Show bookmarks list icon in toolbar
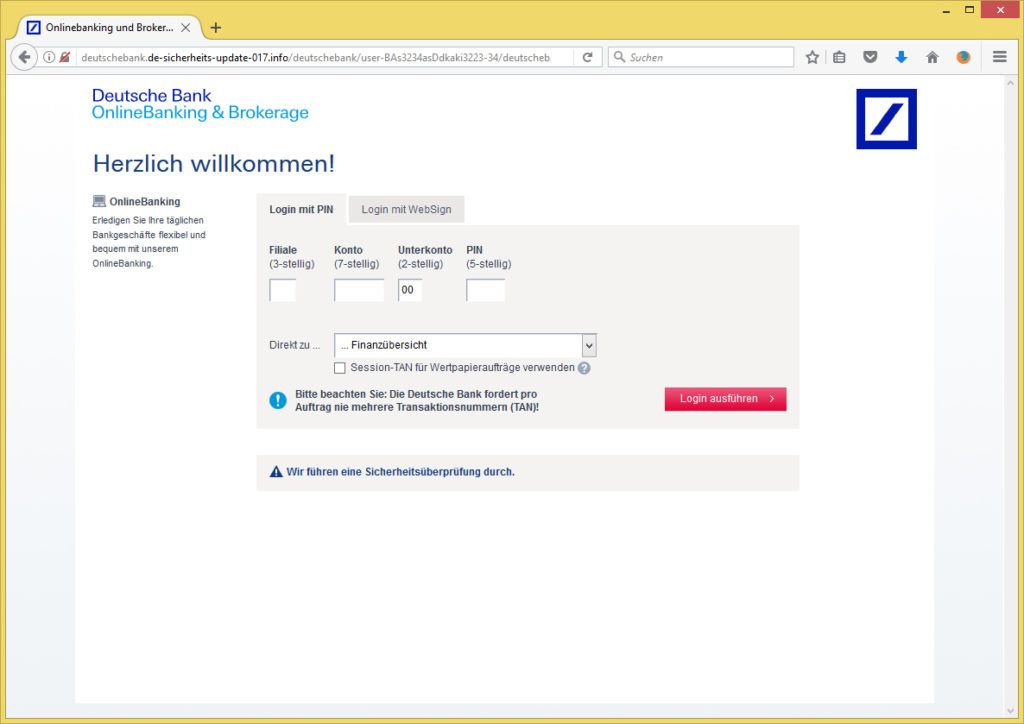 pyautogui.click(x=839, y=57)
